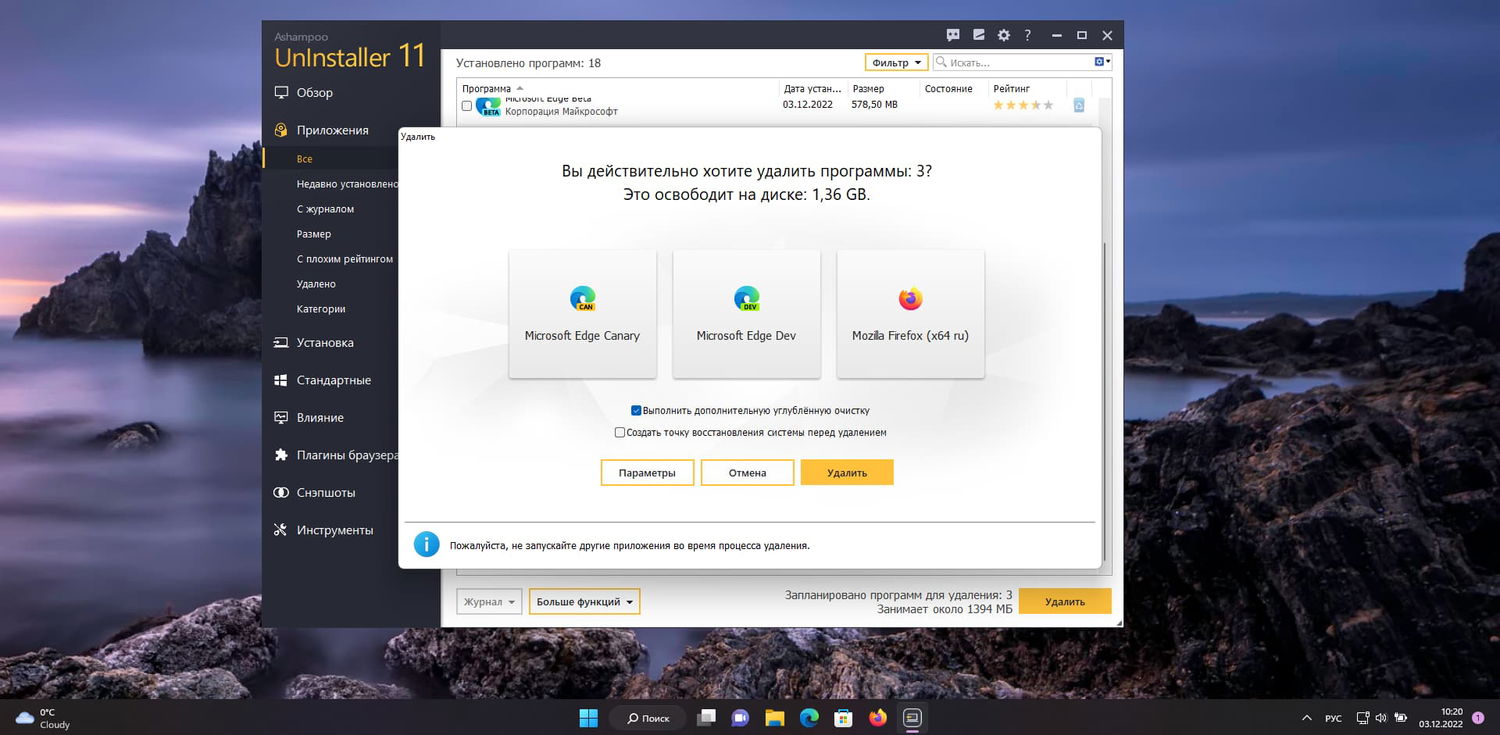
Task: Open the Windows Start button
Action: (x=588, y=717)
